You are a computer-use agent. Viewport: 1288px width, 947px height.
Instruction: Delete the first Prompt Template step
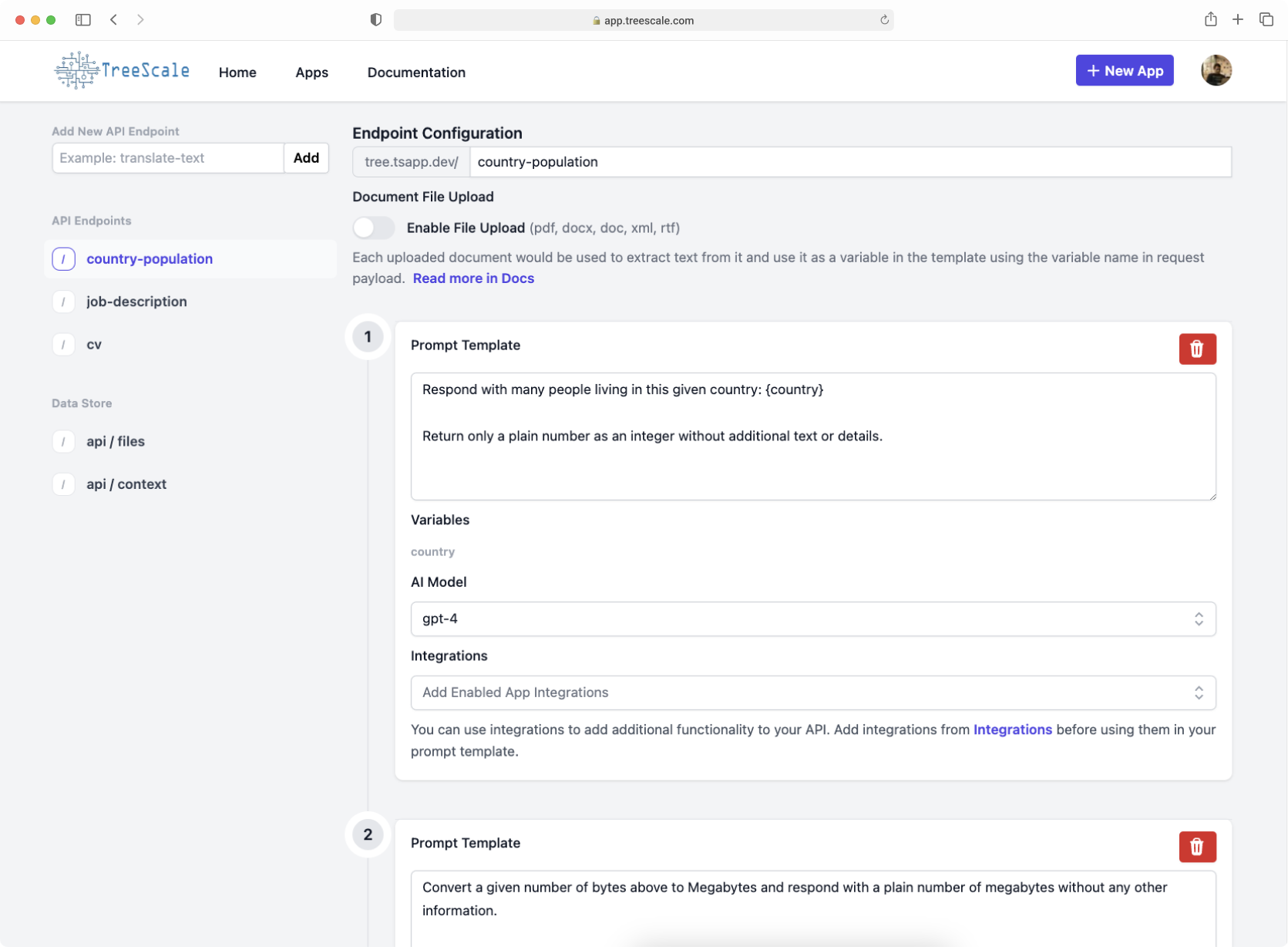coord(1196,349)
